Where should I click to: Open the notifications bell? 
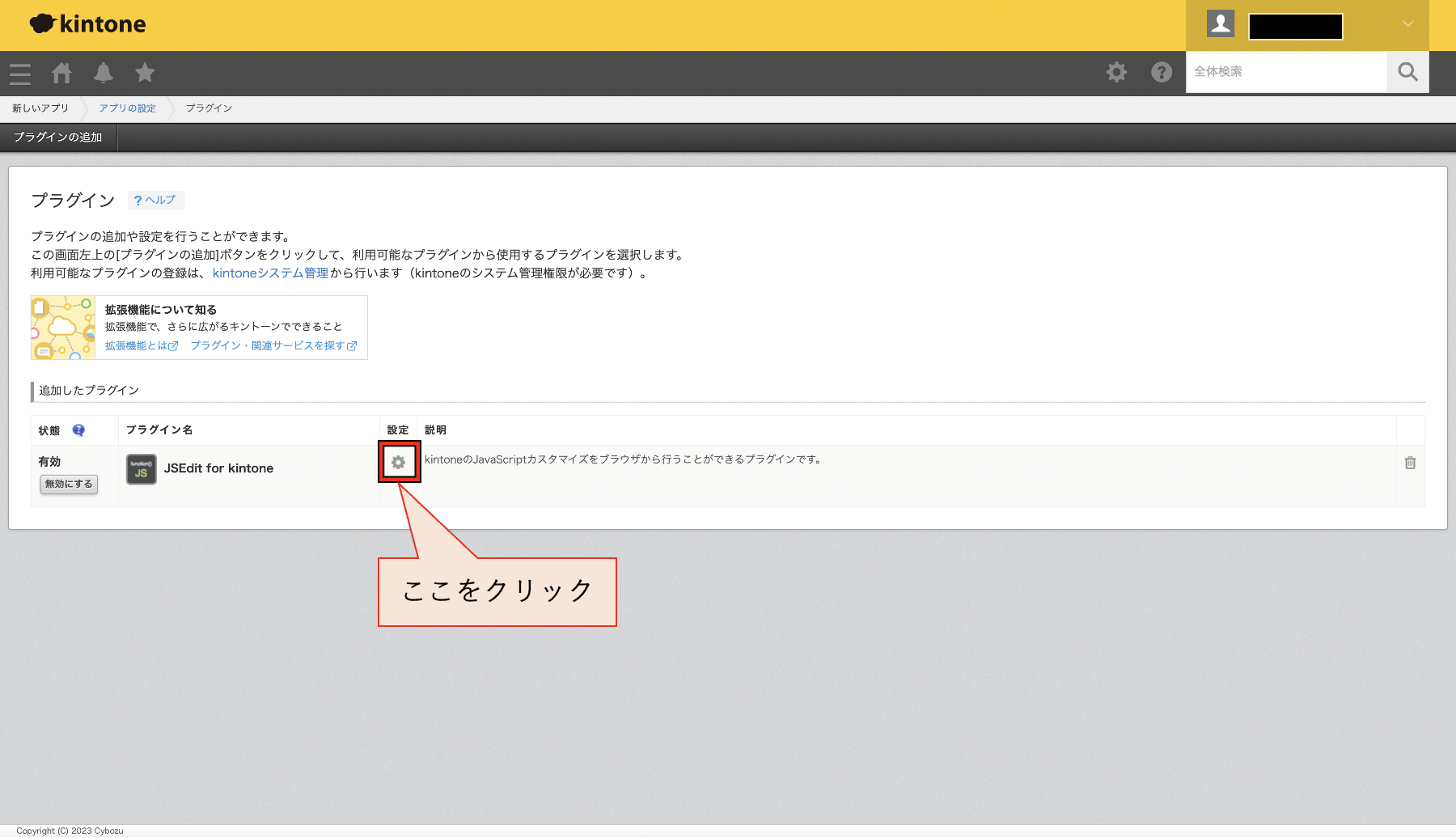pyautogui.click(x=104, y=73)
